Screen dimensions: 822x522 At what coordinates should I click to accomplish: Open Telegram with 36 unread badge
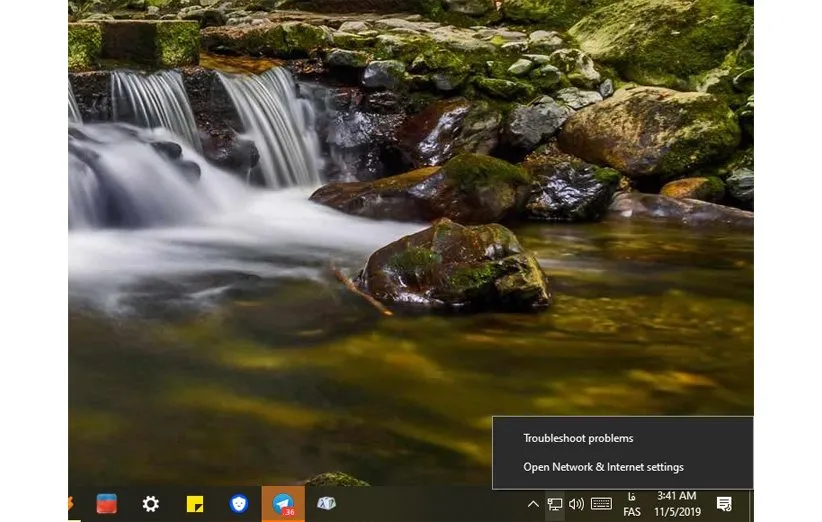pos(283,504)
